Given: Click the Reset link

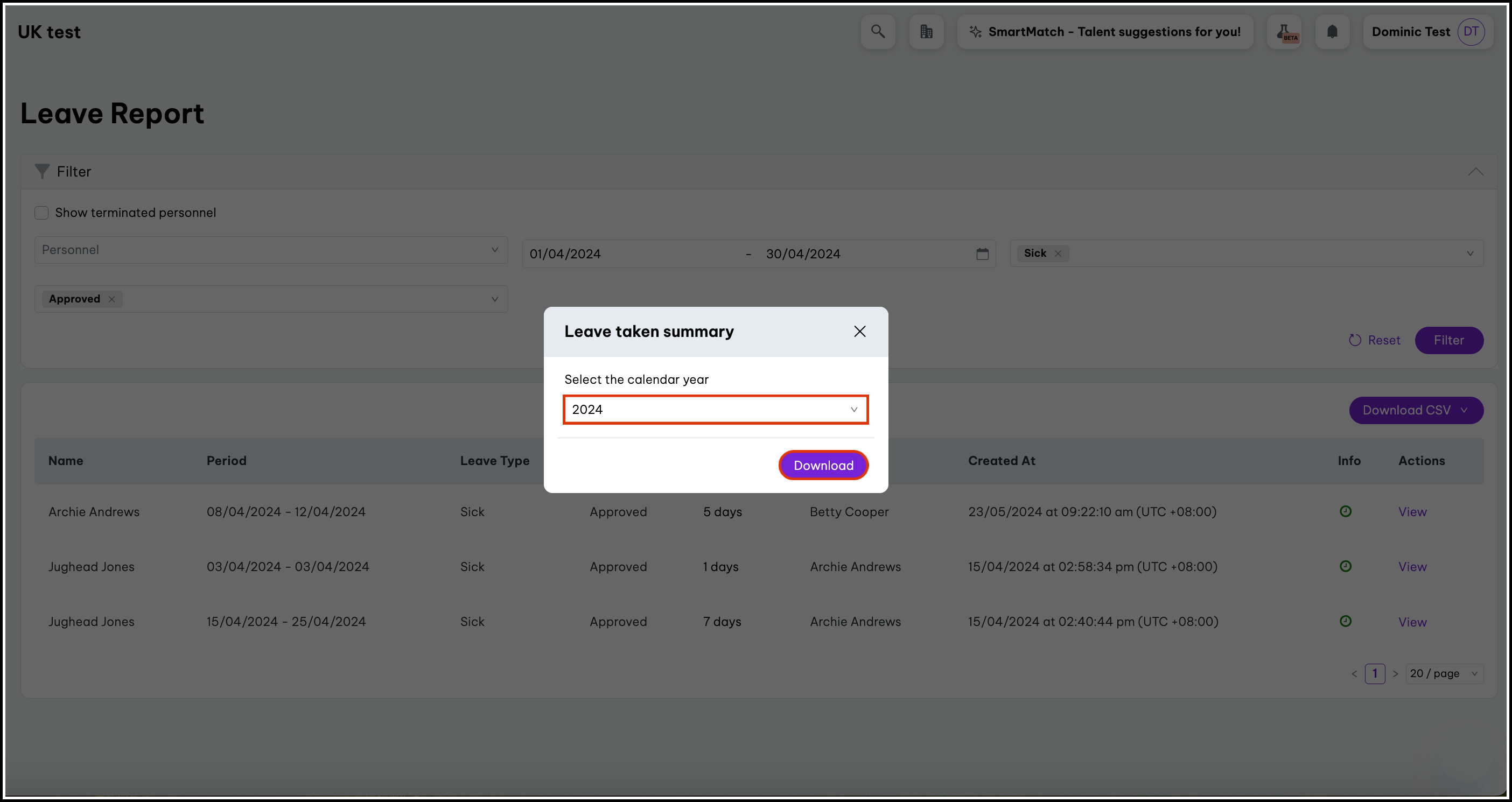Looking at the screenshot, I should 1374,340.
